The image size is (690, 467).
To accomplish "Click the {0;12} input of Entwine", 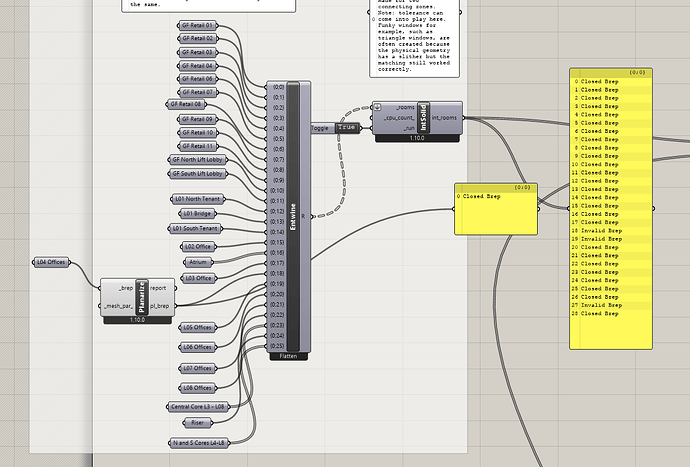I will click(x=278, y=211).
